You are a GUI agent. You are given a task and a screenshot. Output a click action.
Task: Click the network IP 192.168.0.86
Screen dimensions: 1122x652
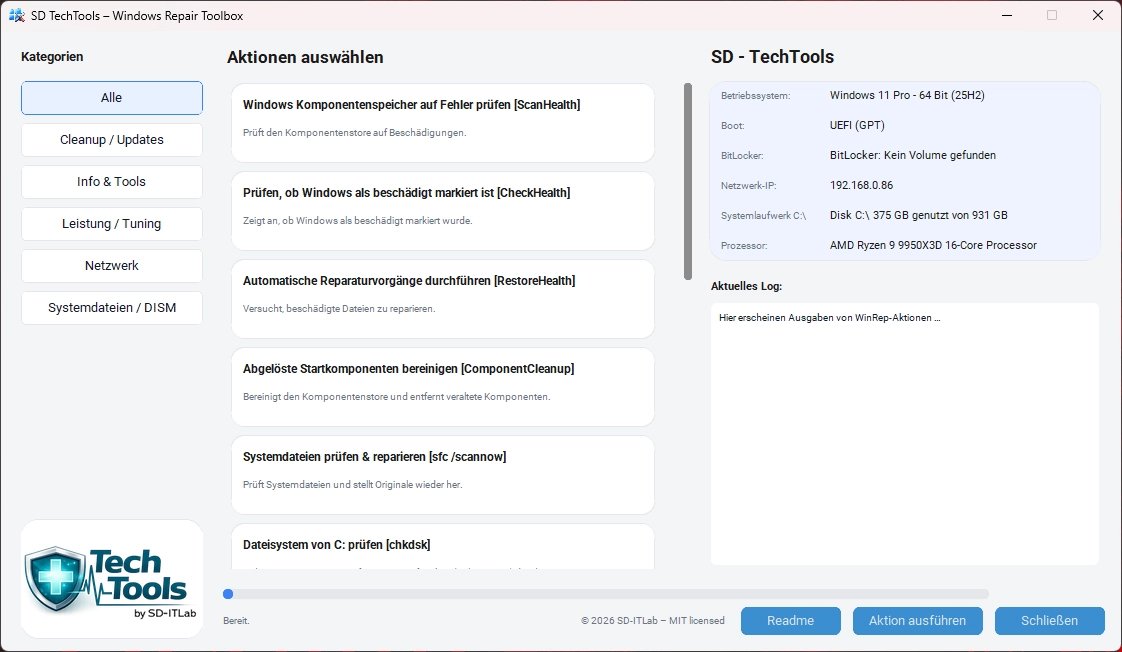pyautogui.click(x=862, y=185)
